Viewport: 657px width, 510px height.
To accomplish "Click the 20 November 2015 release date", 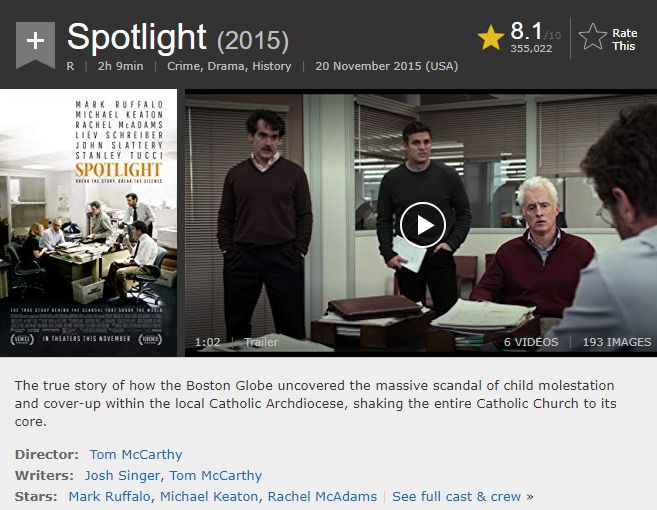I will 386,66.
